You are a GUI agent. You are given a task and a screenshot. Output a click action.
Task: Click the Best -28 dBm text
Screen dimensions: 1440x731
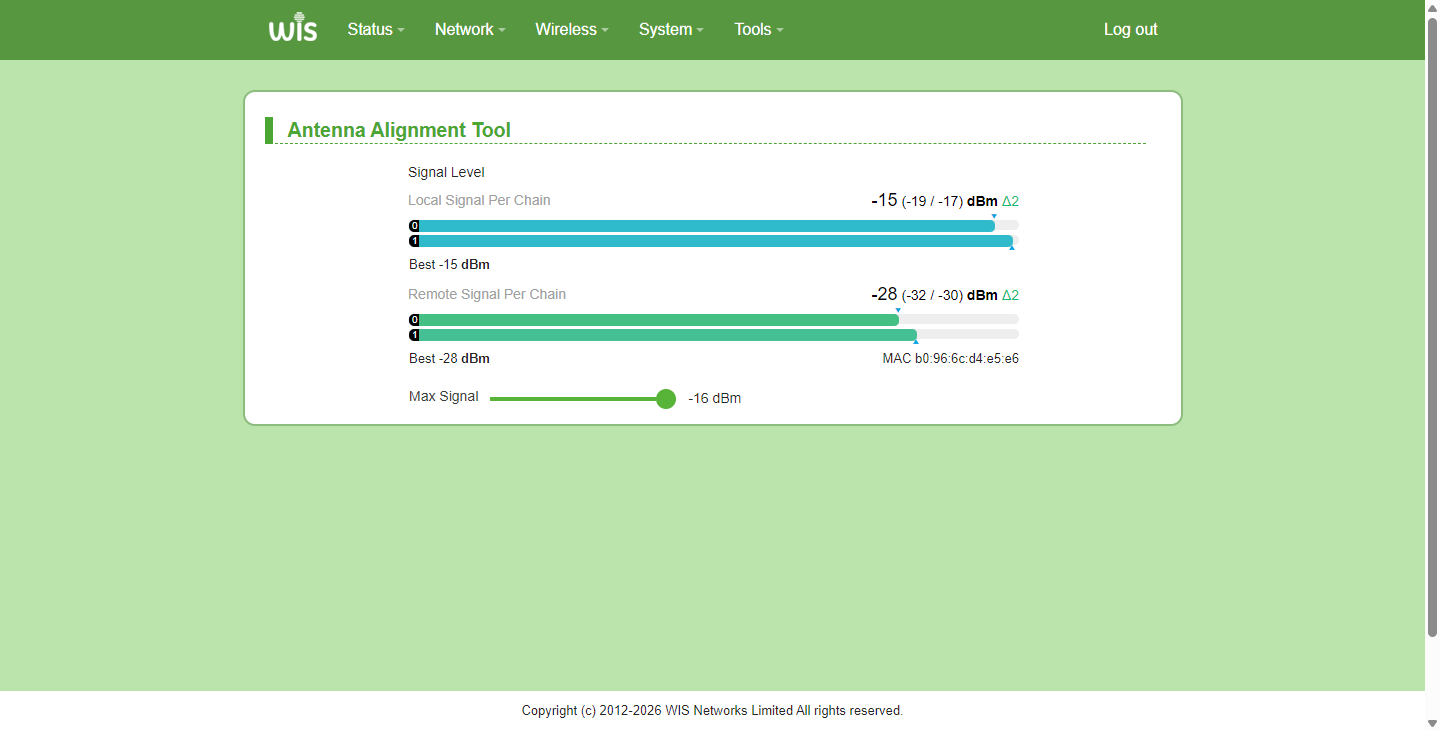[449, 359]
